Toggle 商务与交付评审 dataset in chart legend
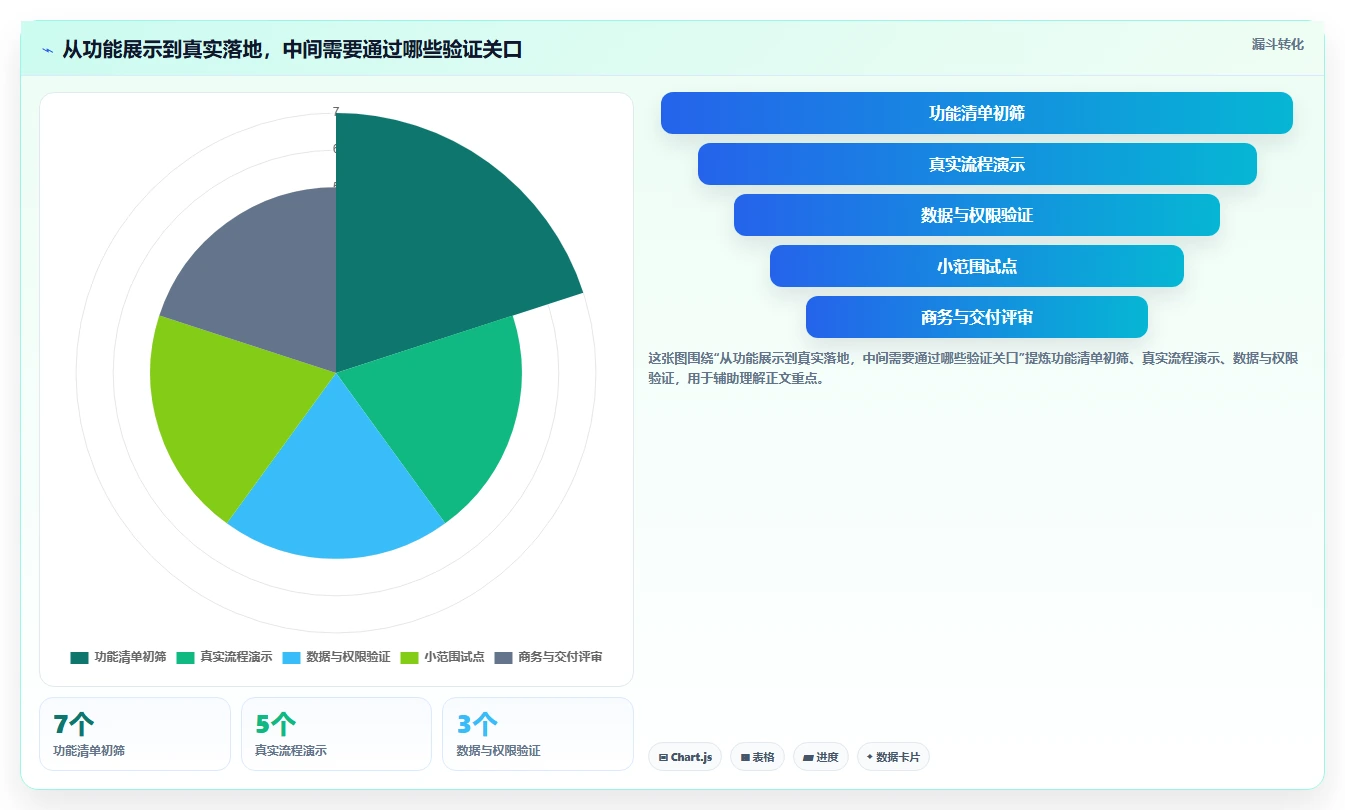Viewport: 1345px width, 810px height. [548, 657]
